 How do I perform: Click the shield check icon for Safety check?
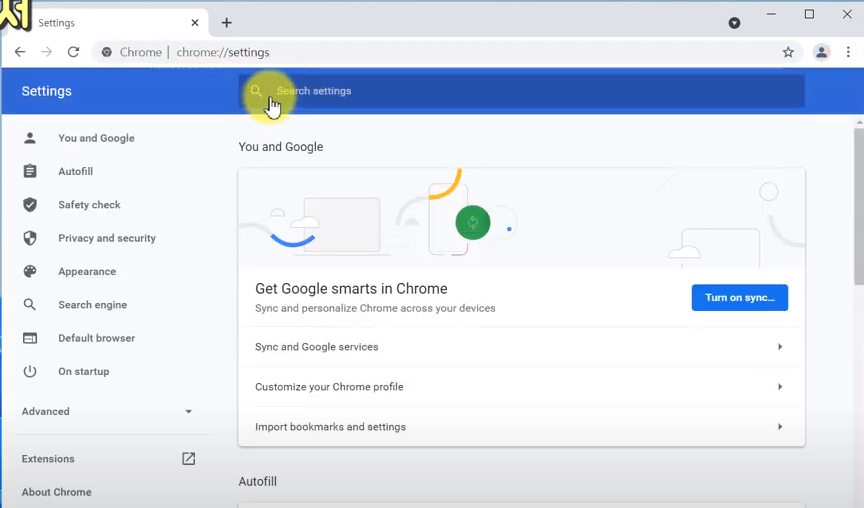pos(30,204)
